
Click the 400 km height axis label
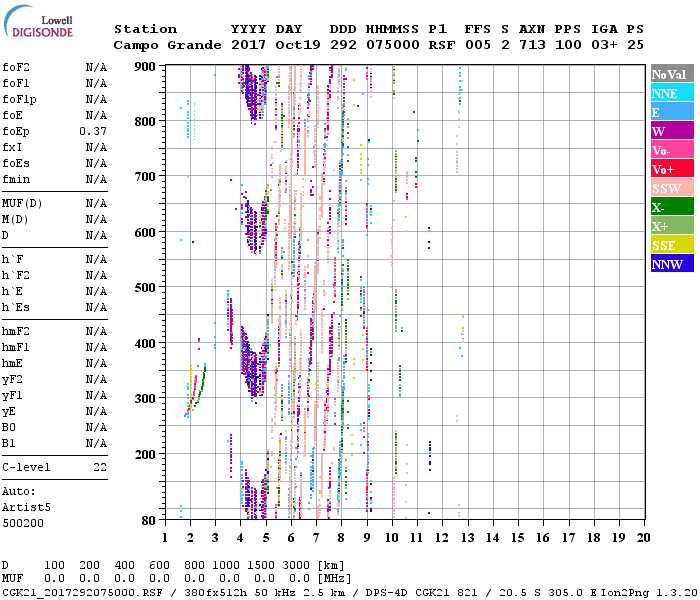(x=145, y=343)
